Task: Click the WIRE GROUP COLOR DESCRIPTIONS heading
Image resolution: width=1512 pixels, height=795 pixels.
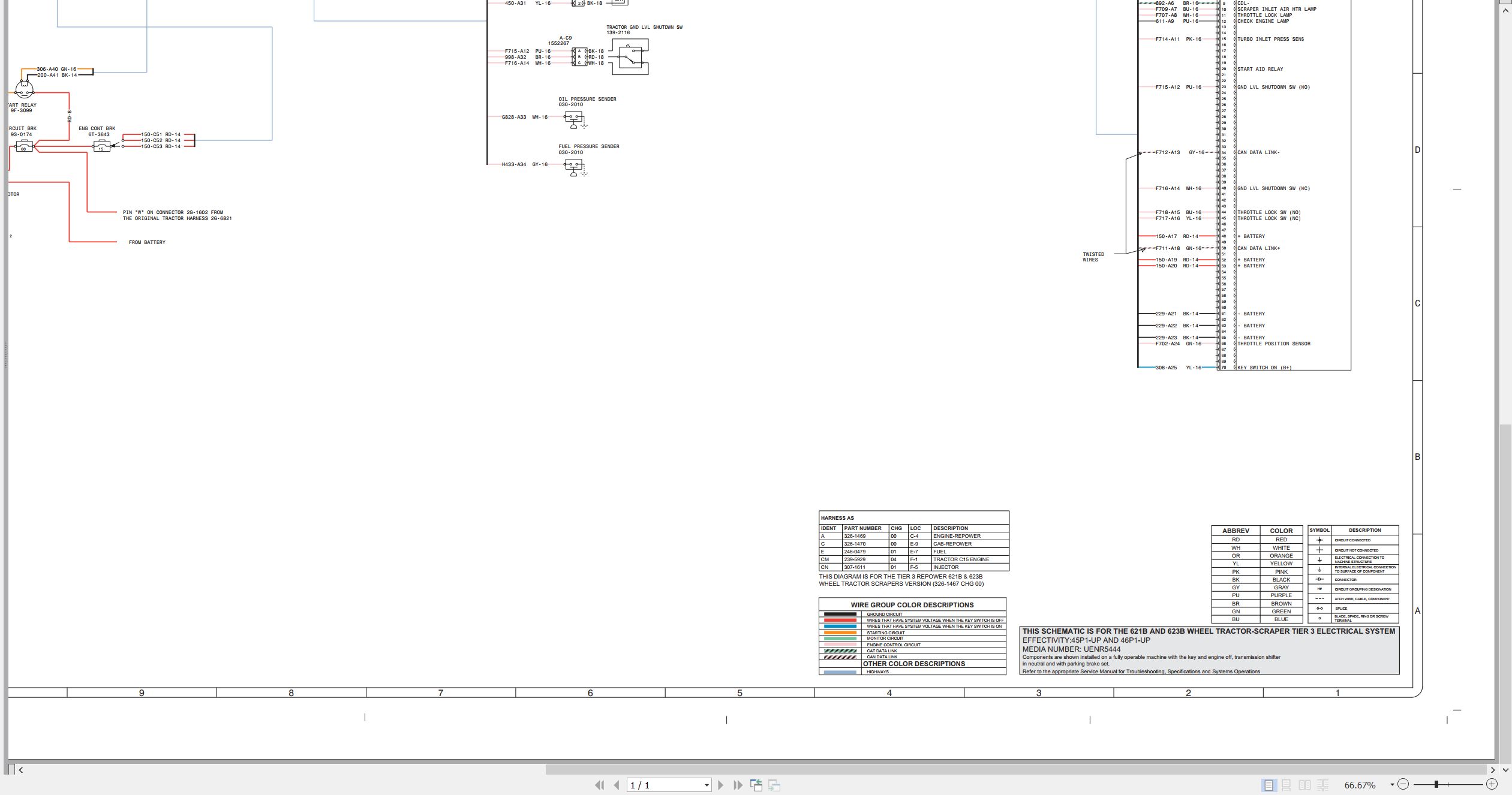Action: (912, 605)
